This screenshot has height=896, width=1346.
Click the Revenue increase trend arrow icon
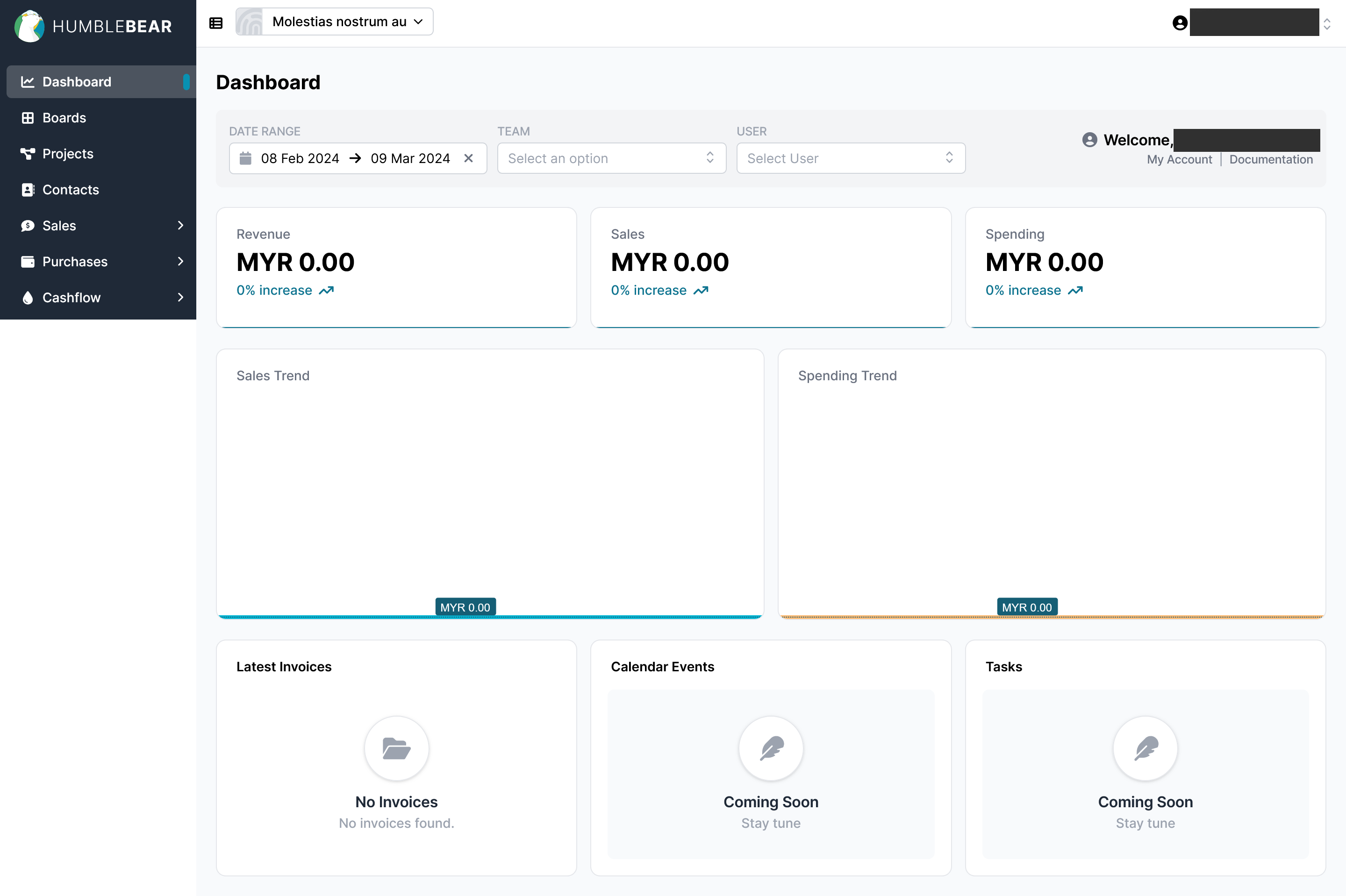tap(326, 291)
